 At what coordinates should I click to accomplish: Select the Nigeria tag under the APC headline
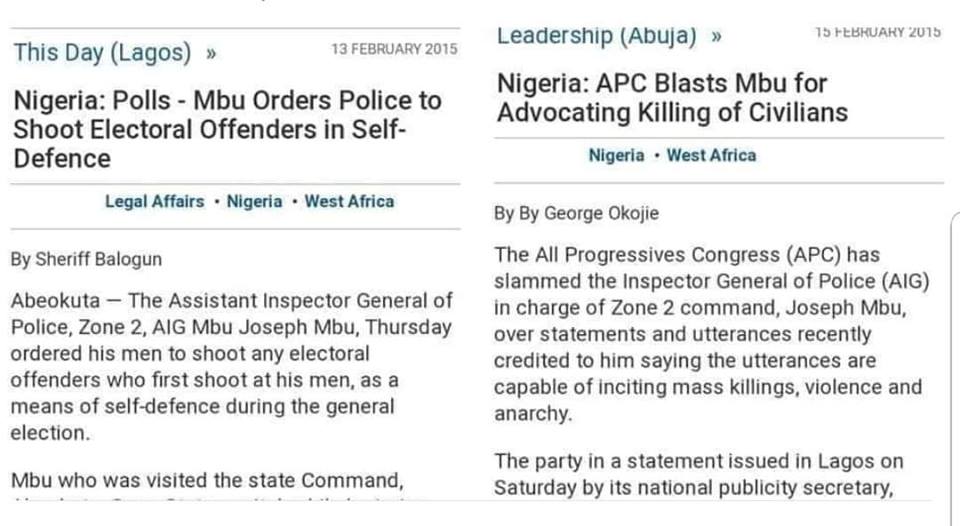(616, 155)
